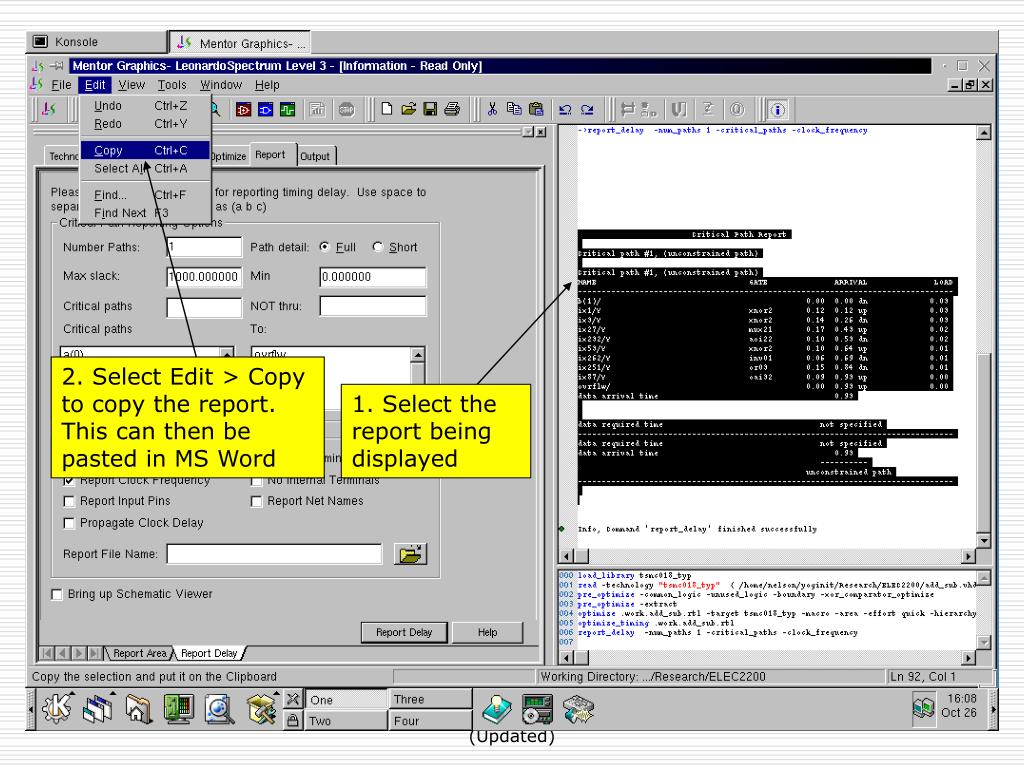1024x768 pixels.
Task: Click the report pane vertical scrollbar thumb
Action: 984,443
